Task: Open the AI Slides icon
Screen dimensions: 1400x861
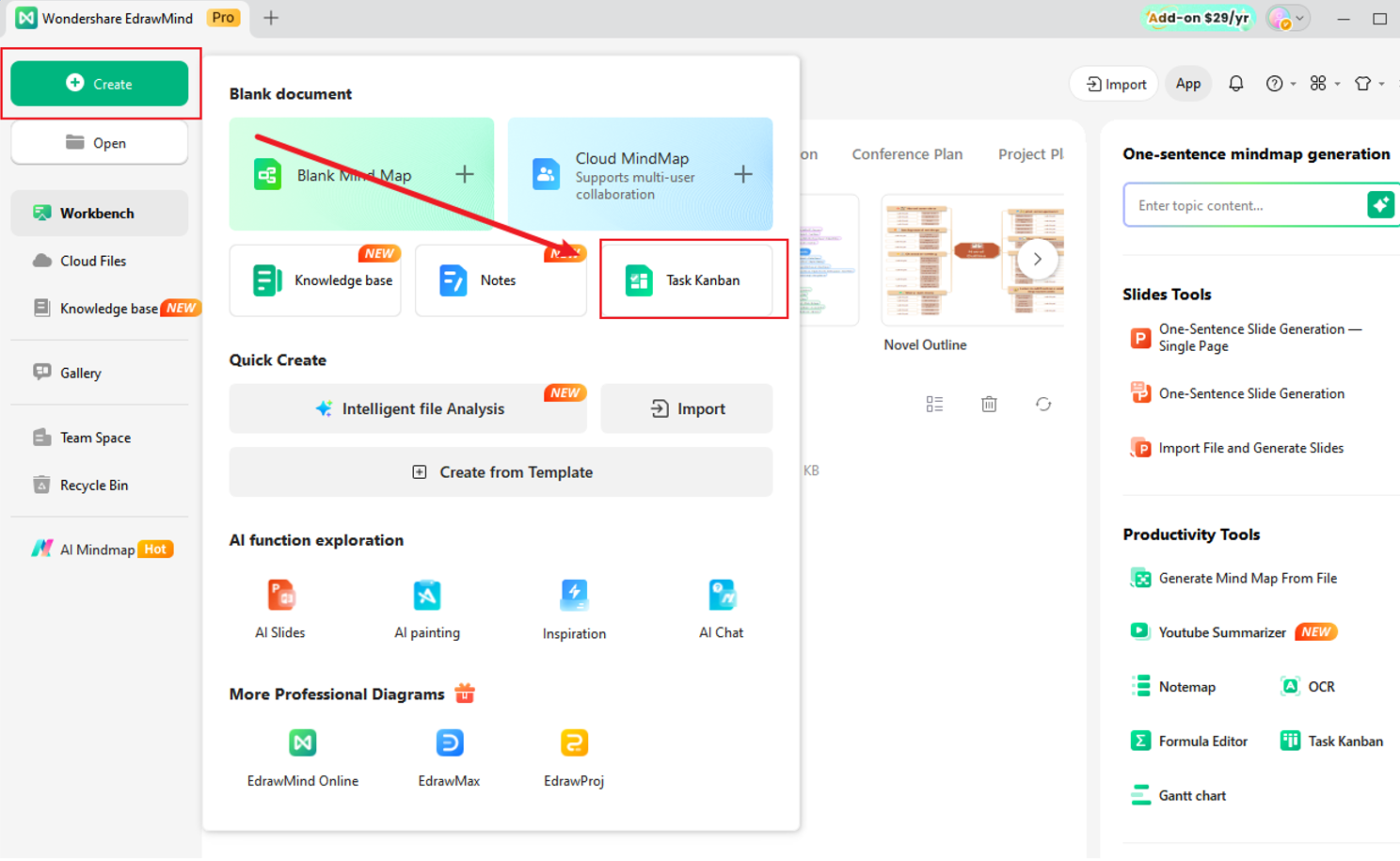Action: [280, 597]
